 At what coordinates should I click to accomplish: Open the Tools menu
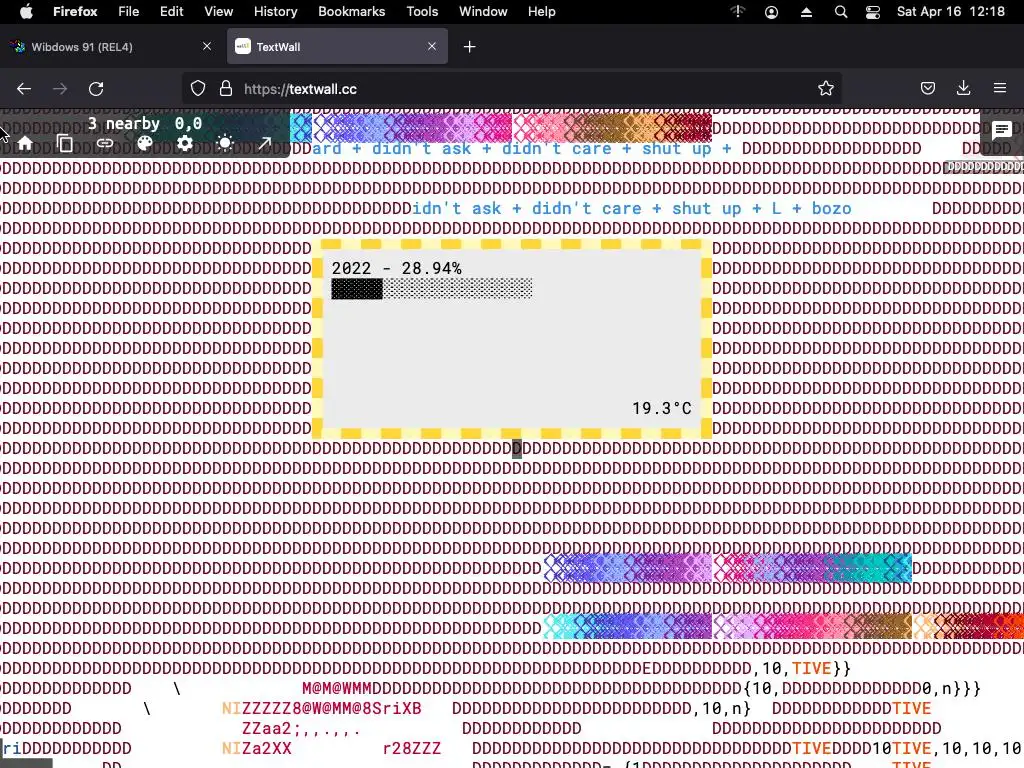tap(422, 12)
